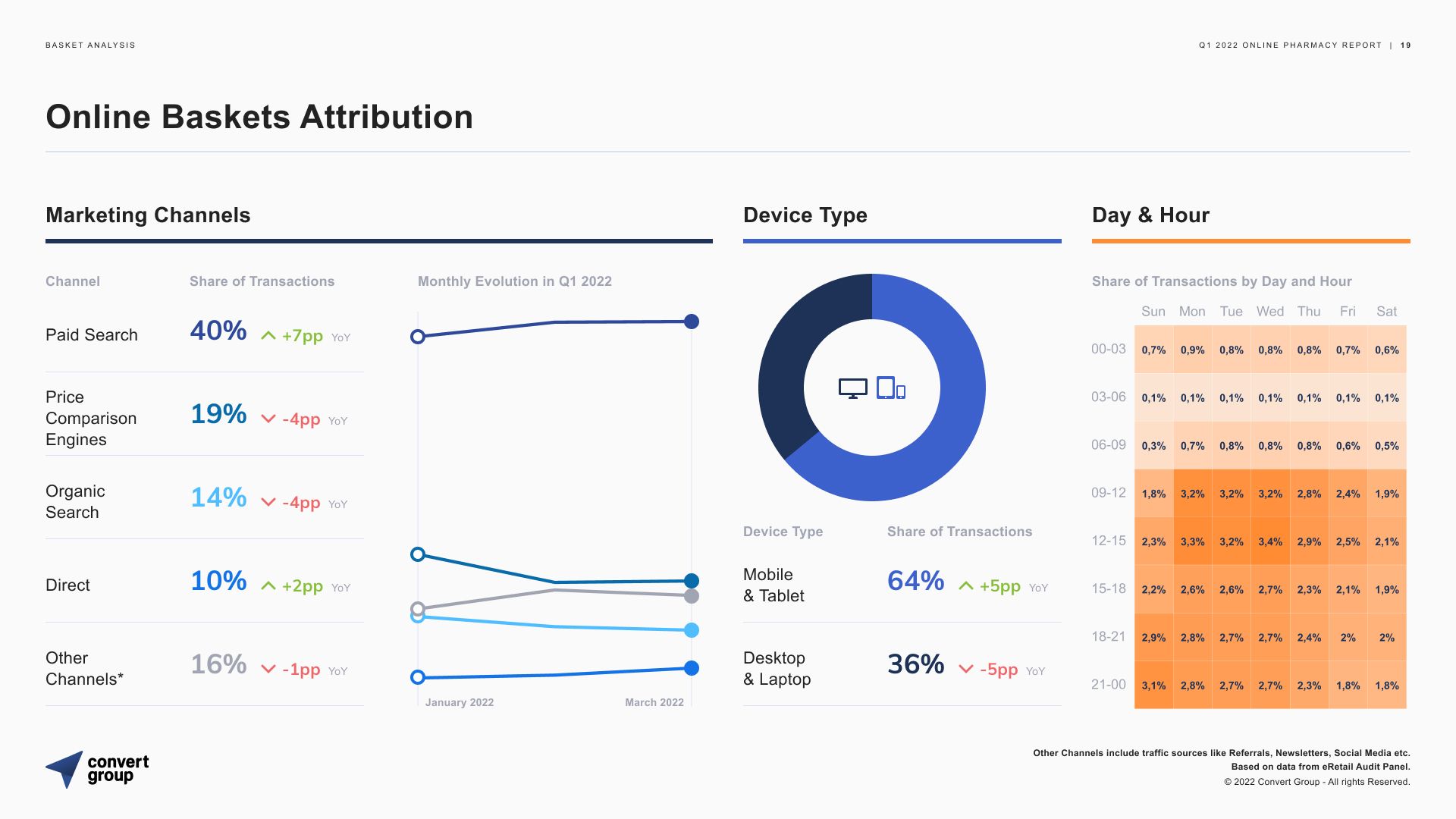
Task: Click the Wed 12-15 heatmap cell showing 3,4%
Action: pyautogui.click(x=1270, y=541)
